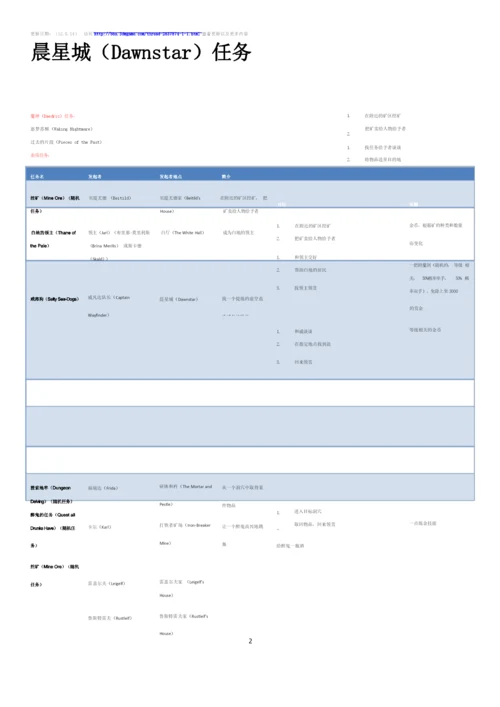500x707 pixels.
Task: Click the Dungeon Delving quest name
Action: coord(51,495)
